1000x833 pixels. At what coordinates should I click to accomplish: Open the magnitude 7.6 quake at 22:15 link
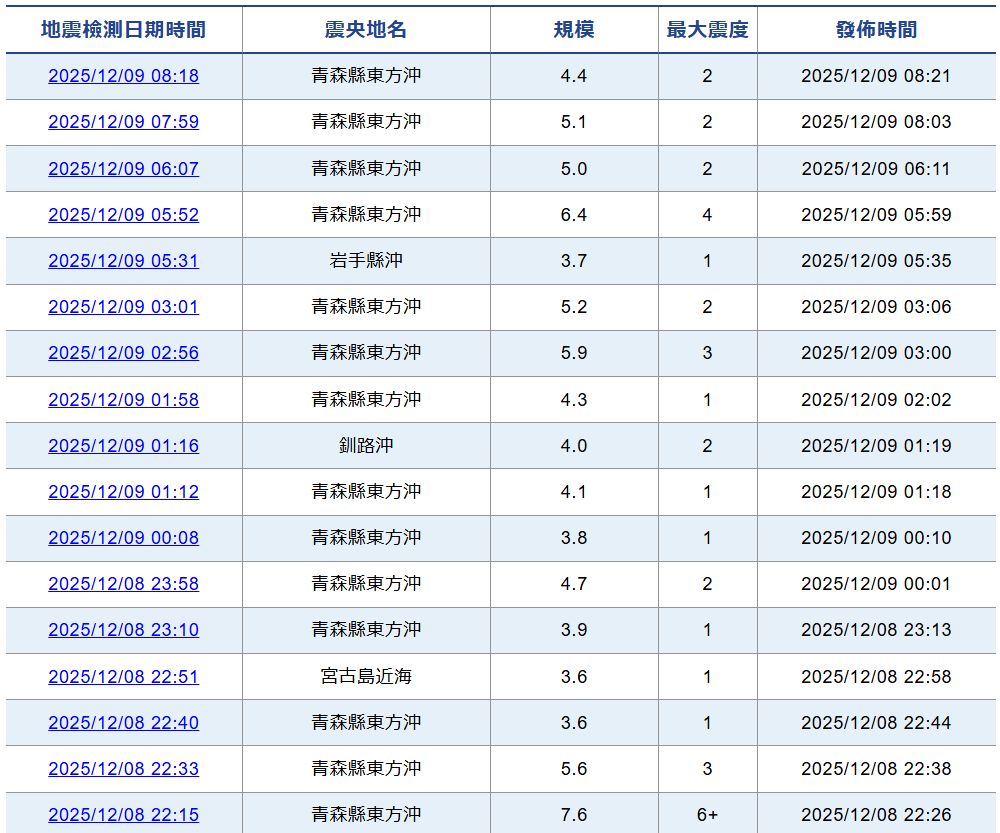(124, 814)
